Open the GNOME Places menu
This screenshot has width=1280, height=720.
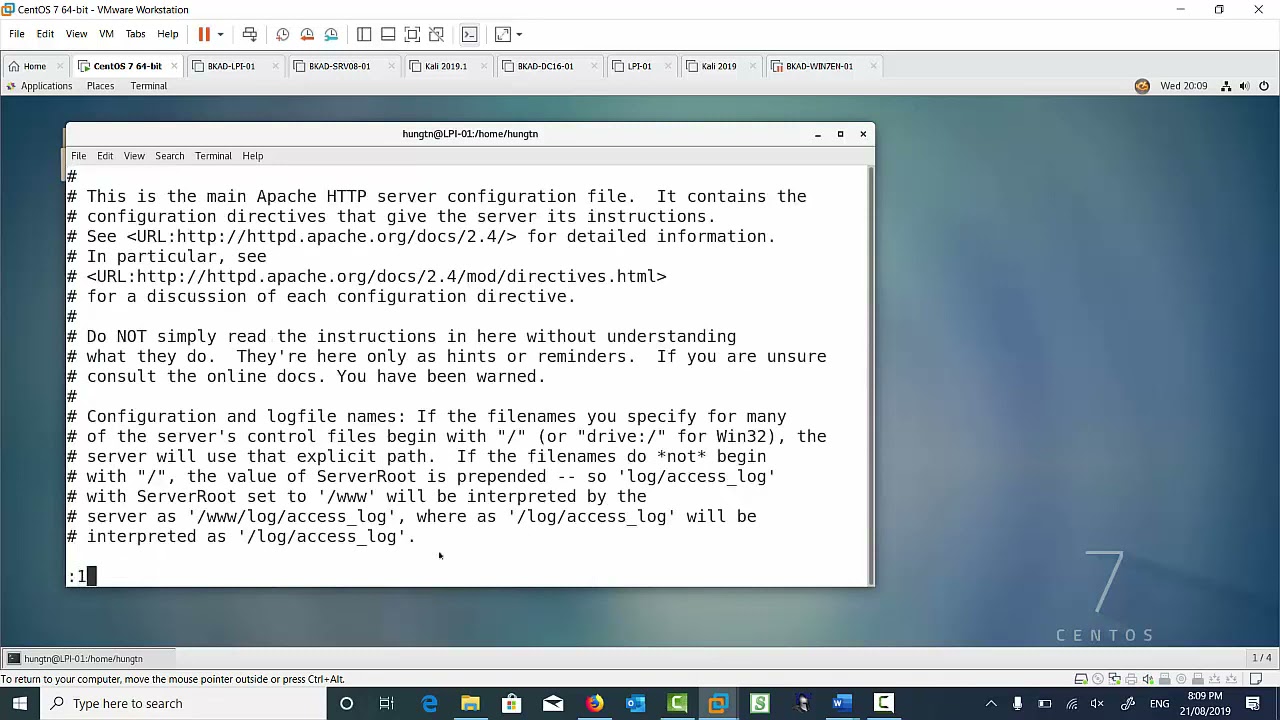point(100,86)
